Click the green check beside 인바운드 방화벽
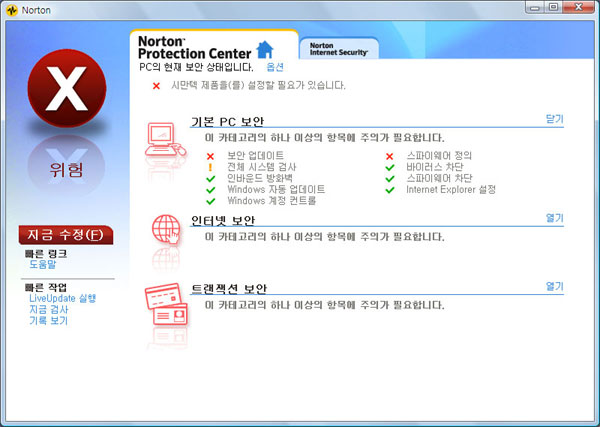This screenshot has width=600, height=427. point(210,179)
